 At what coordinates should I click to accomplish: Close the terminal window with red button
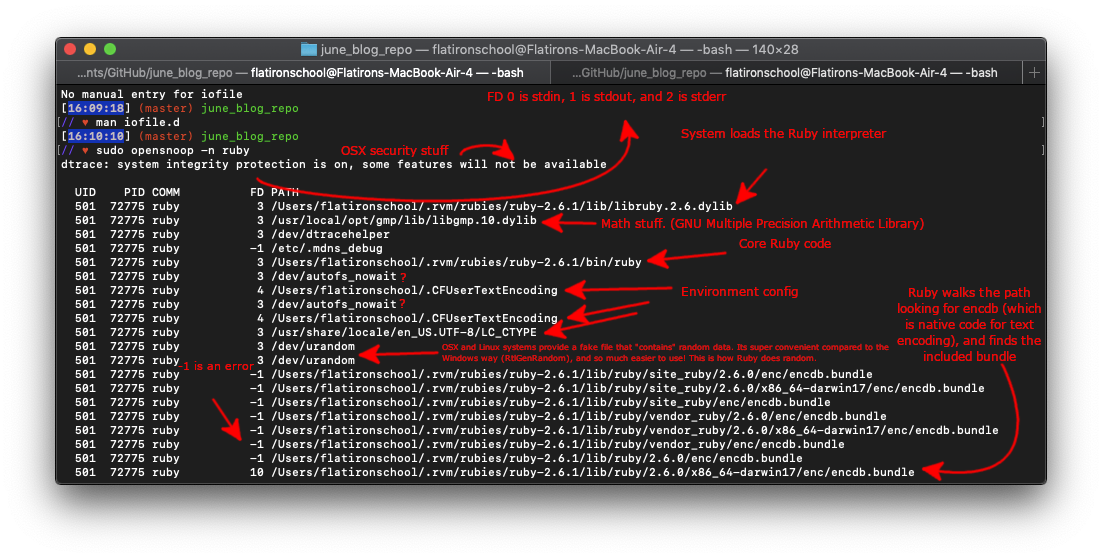pyautogui.click(x=70, y=49)
